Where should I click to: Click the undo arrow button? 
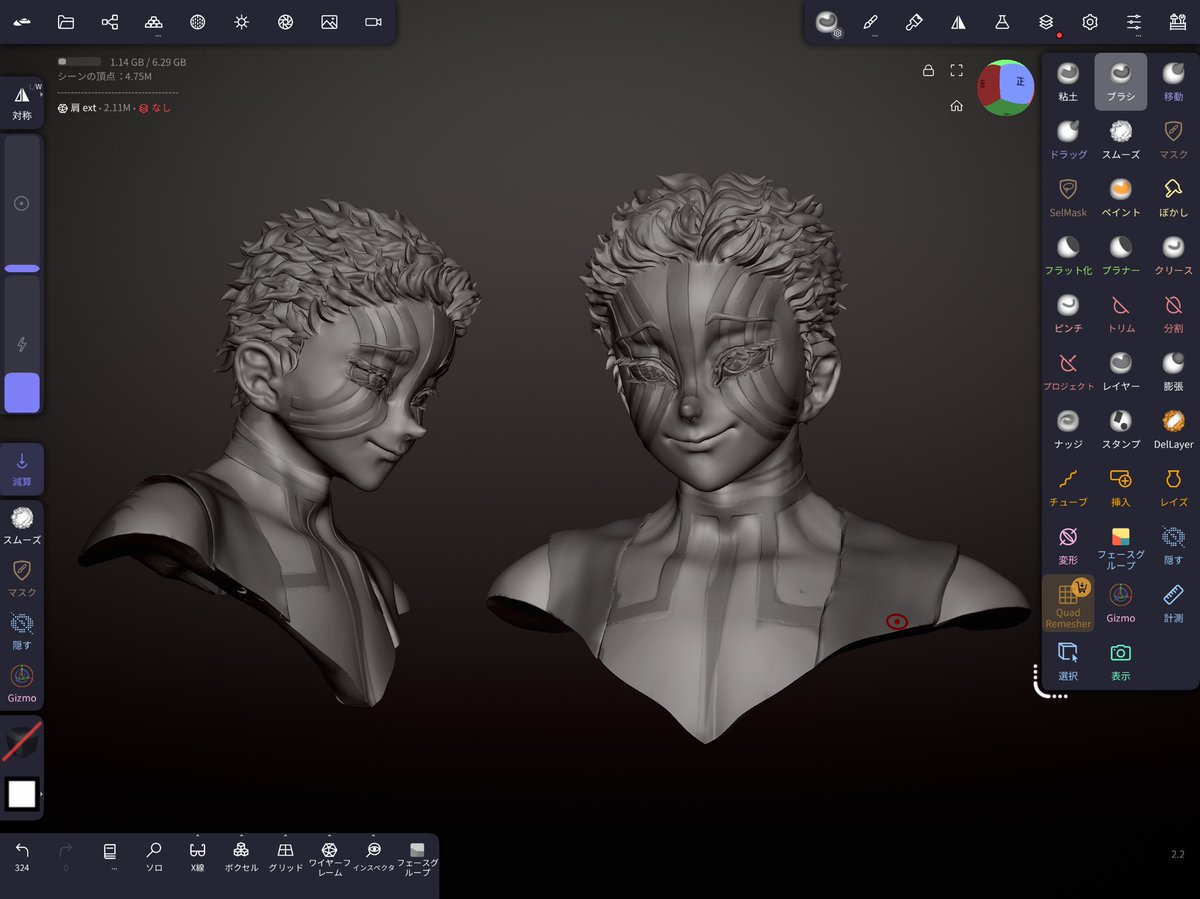[22, 855]
